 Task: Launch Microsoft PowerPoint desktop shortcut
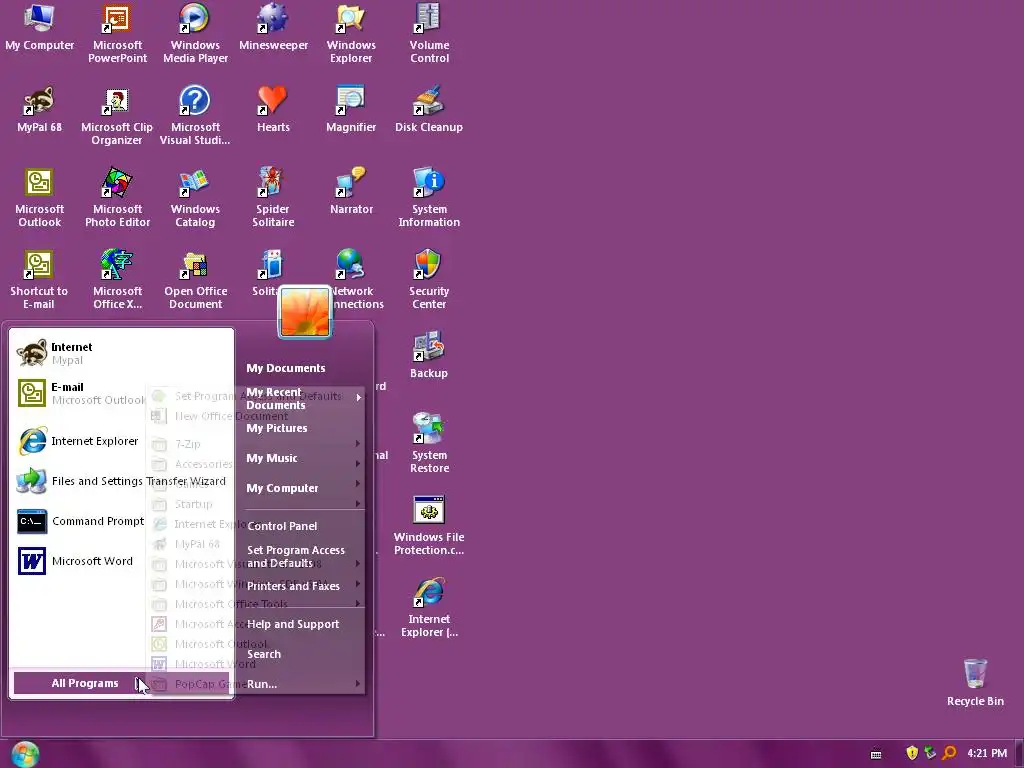[x=117, y=33]
